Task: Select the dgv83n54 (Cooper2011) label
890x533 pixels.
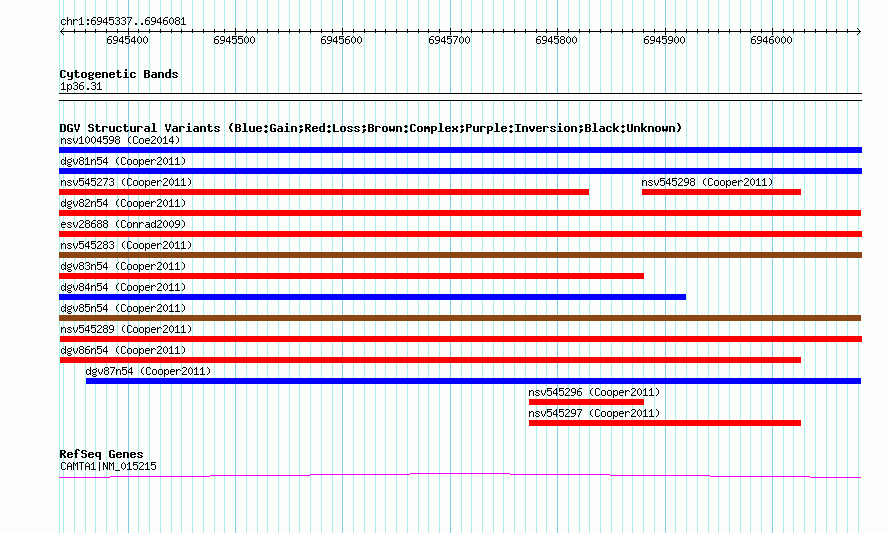Action: (123, 266)
